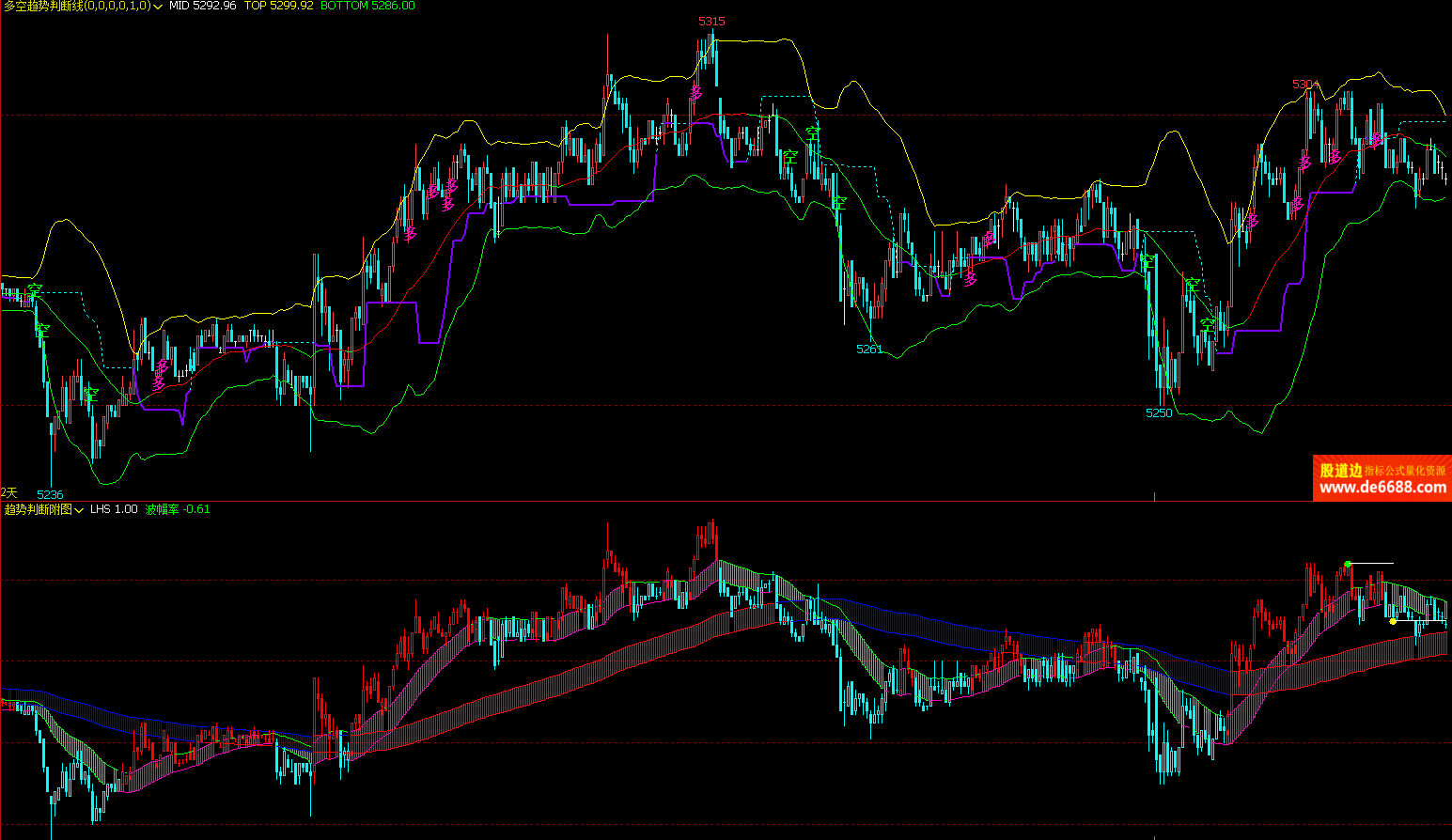Click the 2天 period label

[9, 492]
